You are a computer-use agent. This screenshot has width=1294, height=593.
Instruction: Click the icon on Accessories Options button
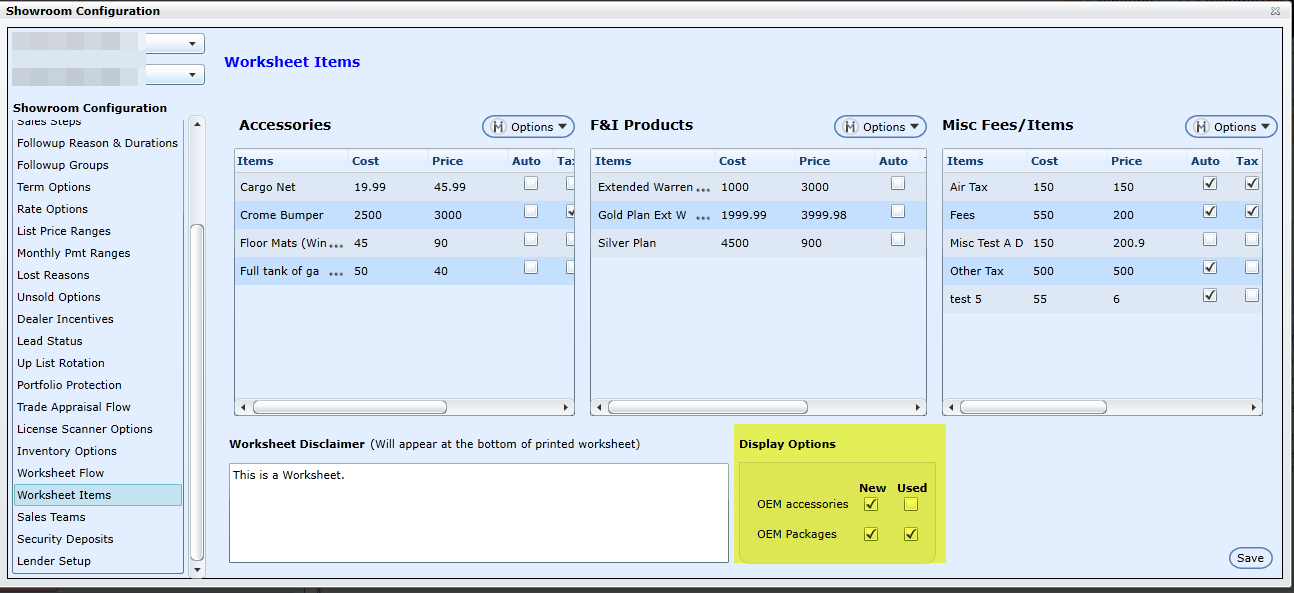pyautogui.click(x=498, y=127)
